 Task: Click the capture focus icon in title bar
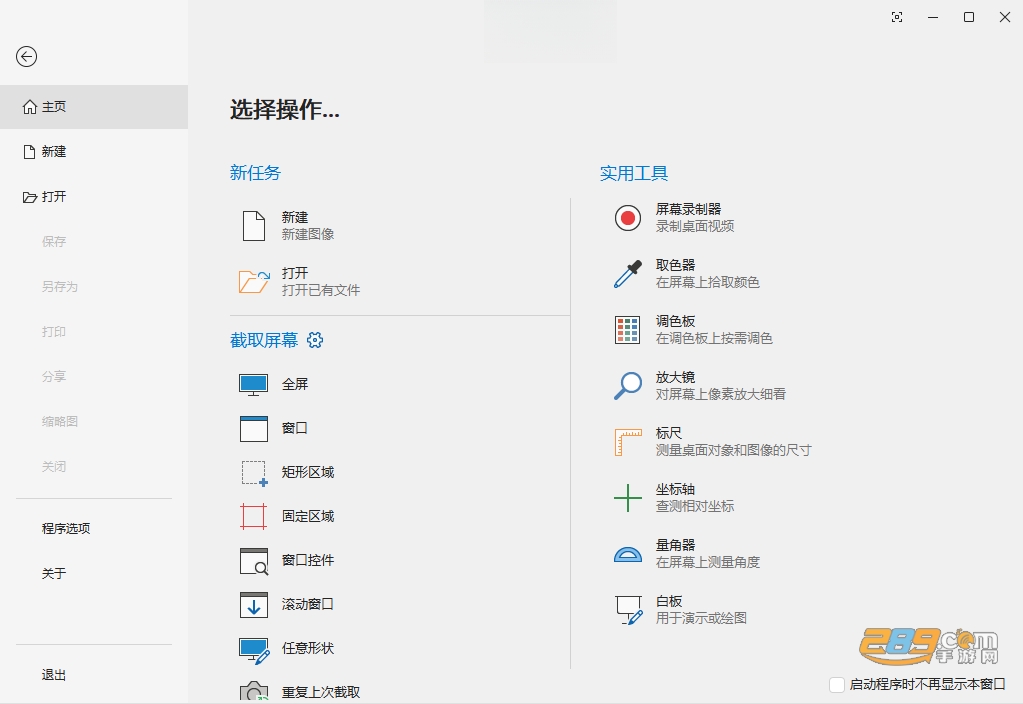[x=897, y=17]
